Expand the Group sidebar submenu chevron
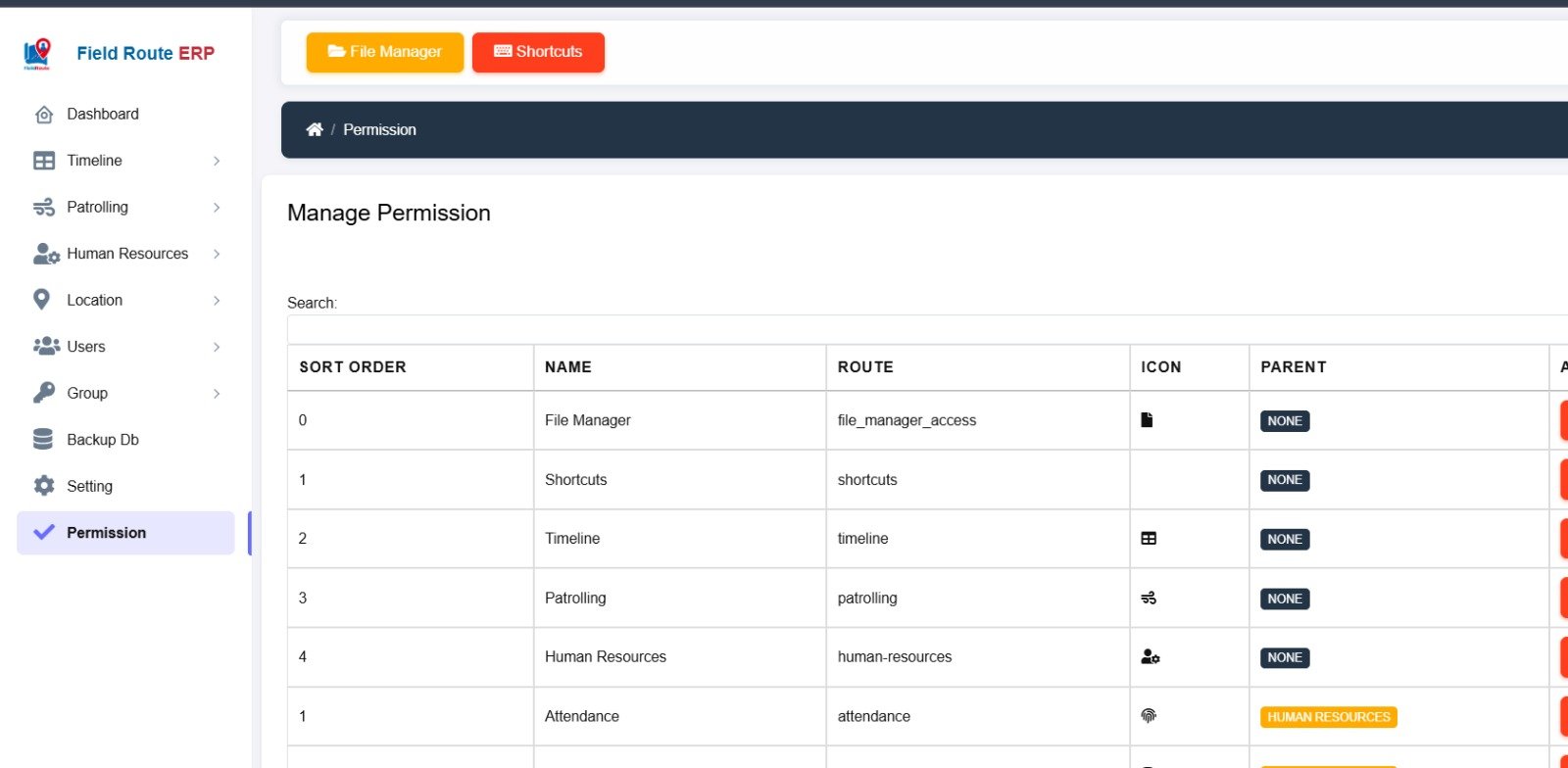1568x768 pixels. [217, 394]
